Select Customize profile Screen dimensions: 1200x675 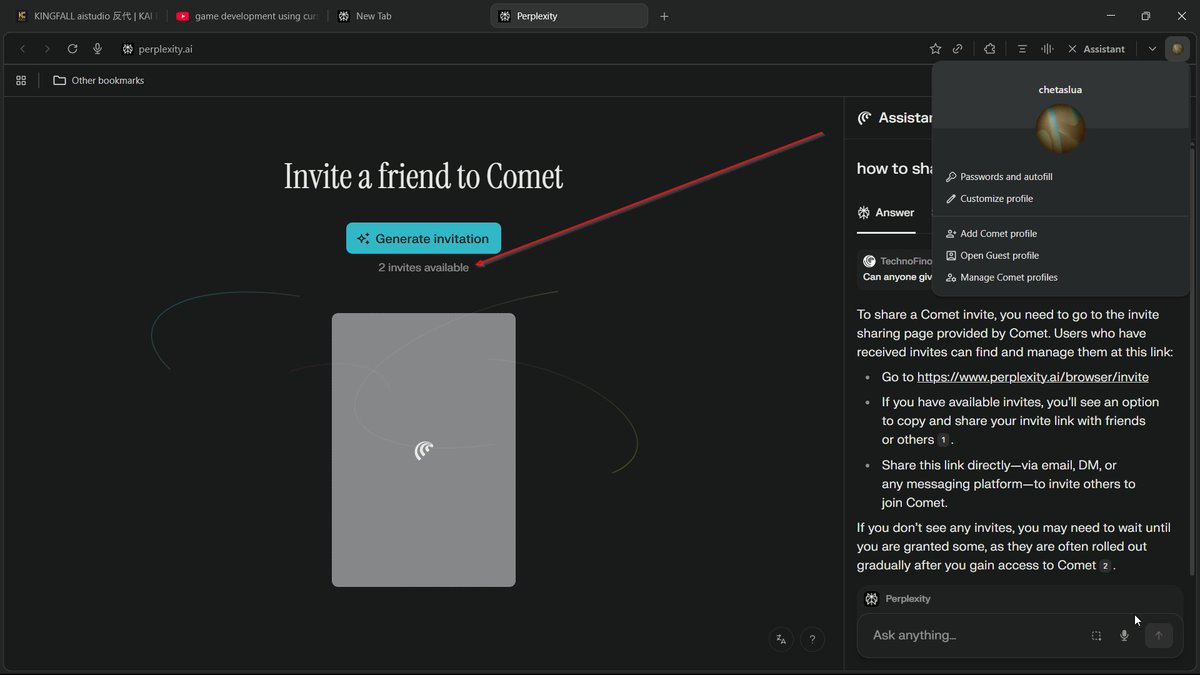(x=989, y=199)
